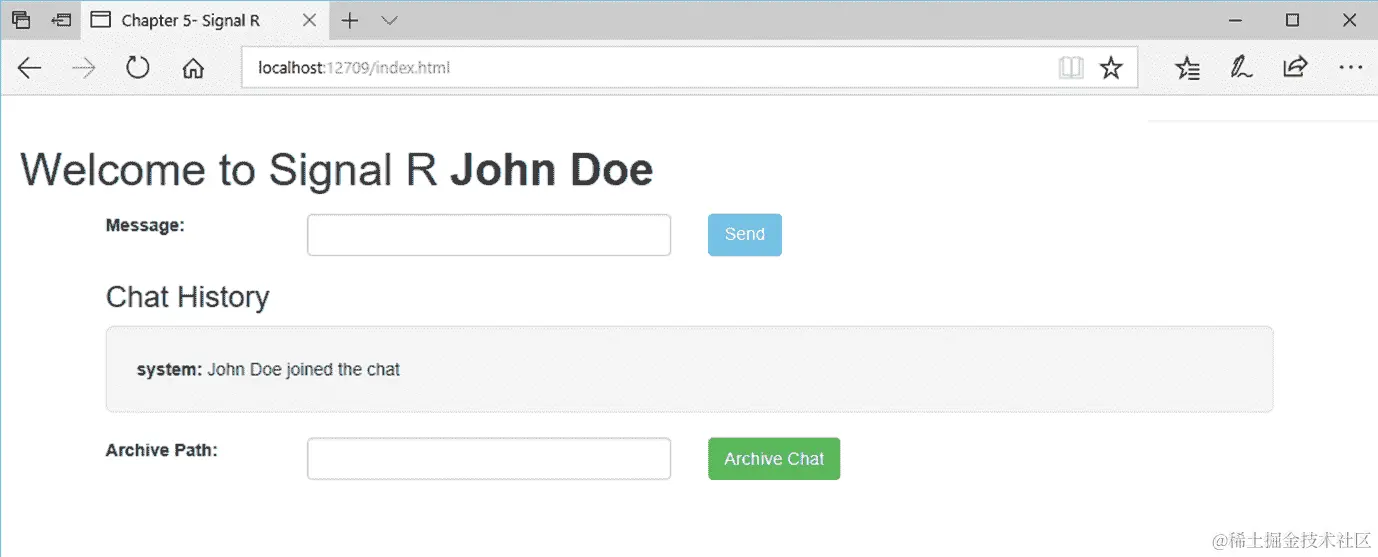
Task: Click the Welcome to Signal R heading
Action: click(337, 170)
